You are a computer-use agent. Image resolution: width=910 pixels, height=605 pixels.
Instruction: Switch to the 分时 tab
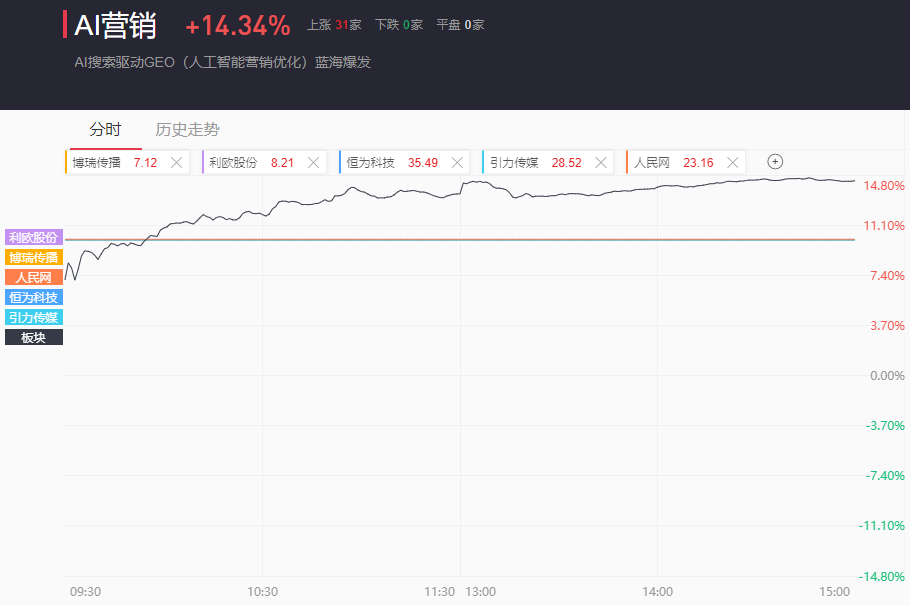coord(105,129)
